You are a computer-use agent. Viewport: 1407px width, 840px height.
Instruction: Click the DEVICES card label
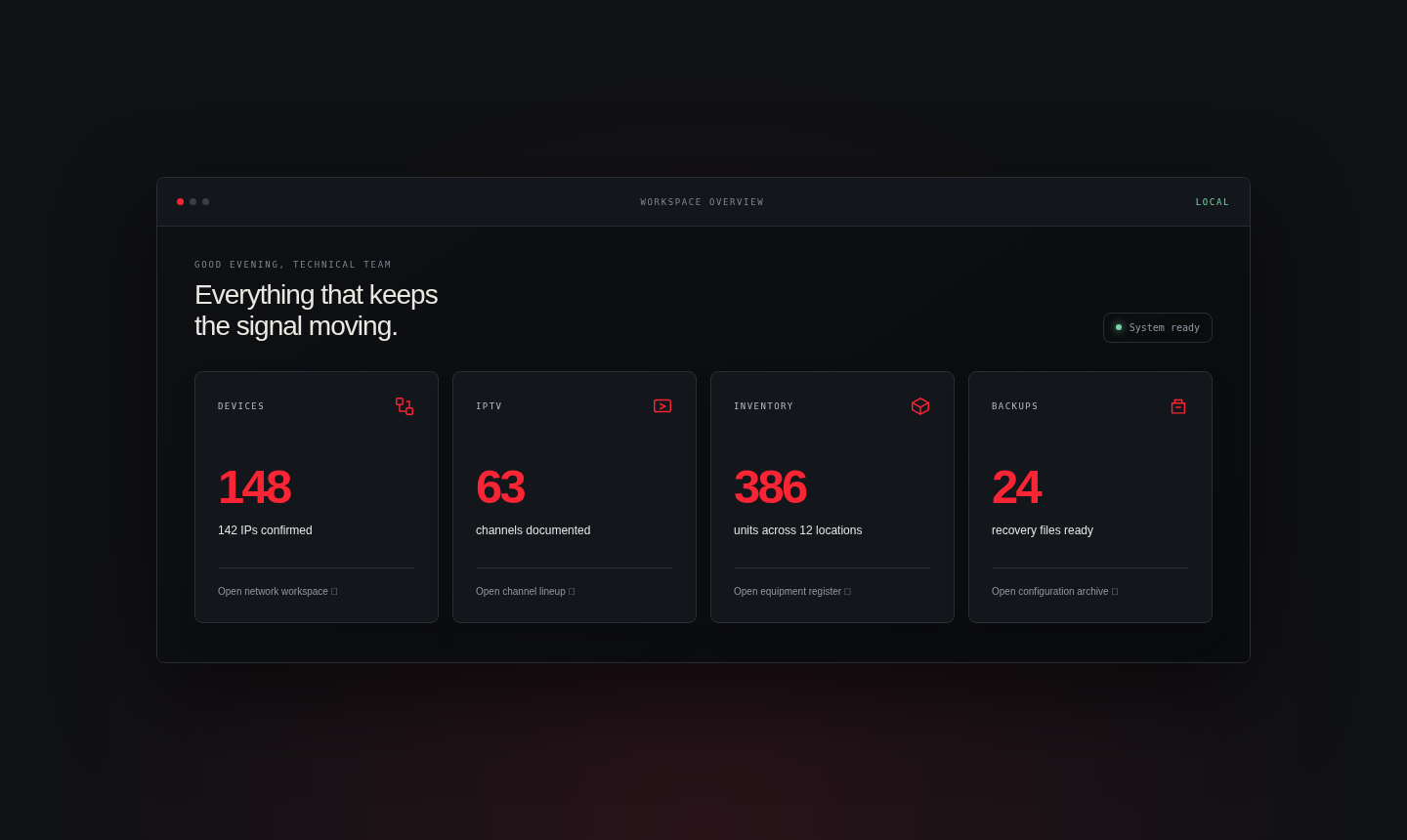241,406
